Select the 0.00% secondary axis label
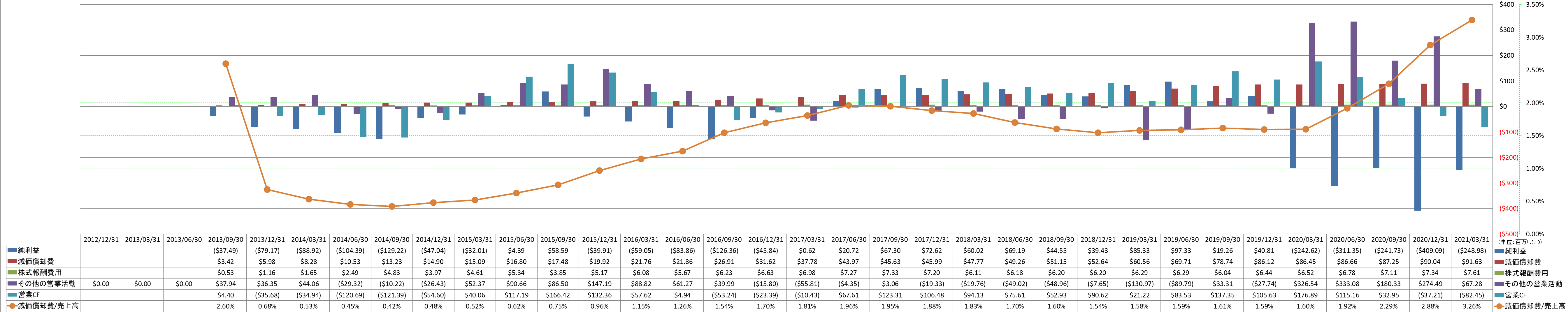The image size is (1568, 312). click(x=1535, y=234)
